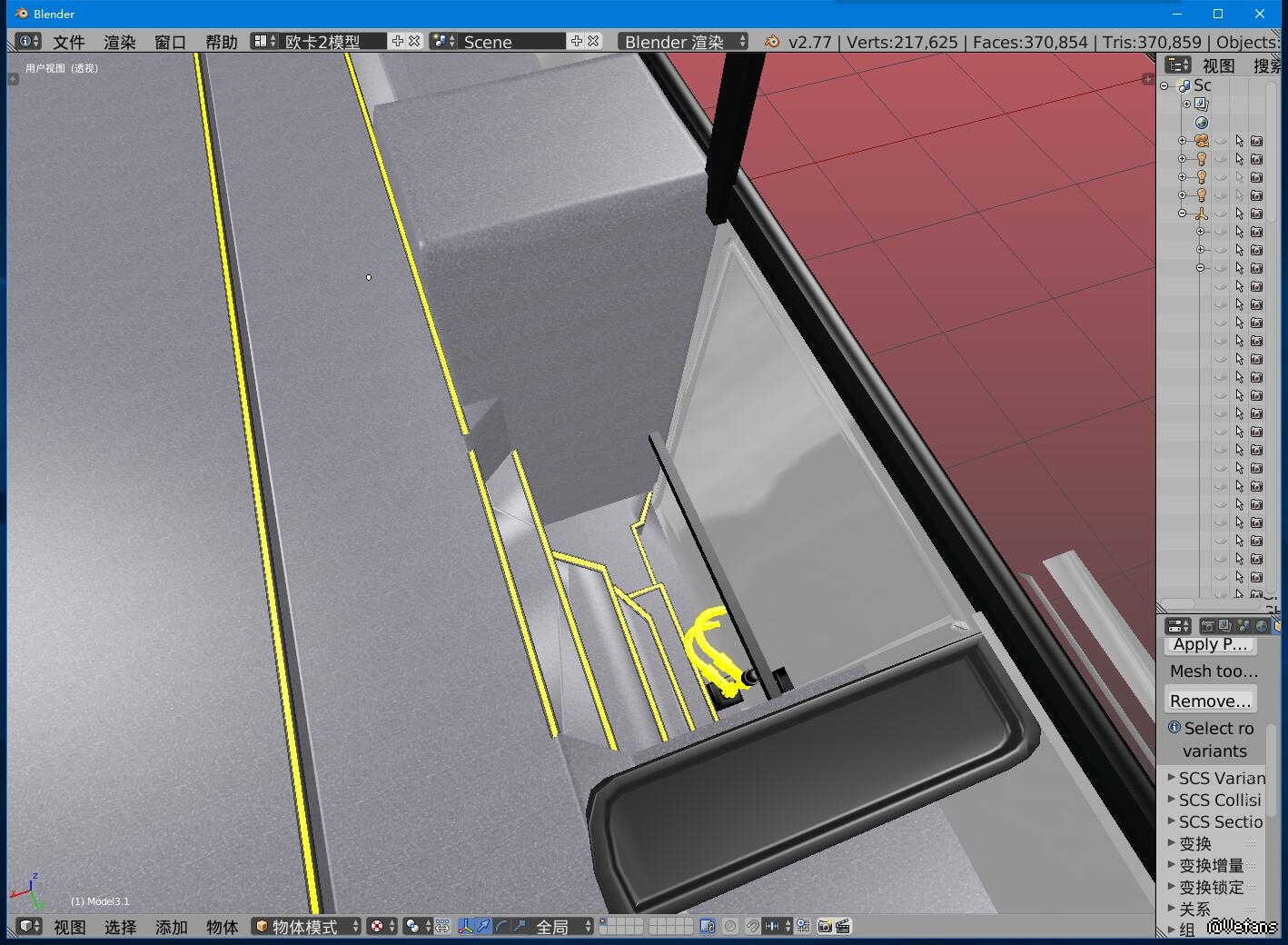Screen dimensions: 1288x945
Task: Click the OpenGL render animation clapper icon
Action: pos(843,926)
